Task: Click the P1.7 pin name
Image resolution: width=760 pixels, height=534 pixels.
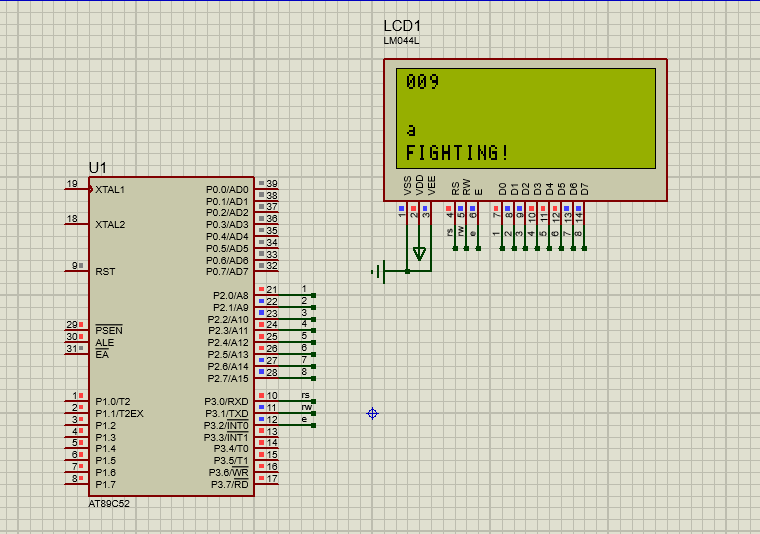Action: click(x=106, y=485)
